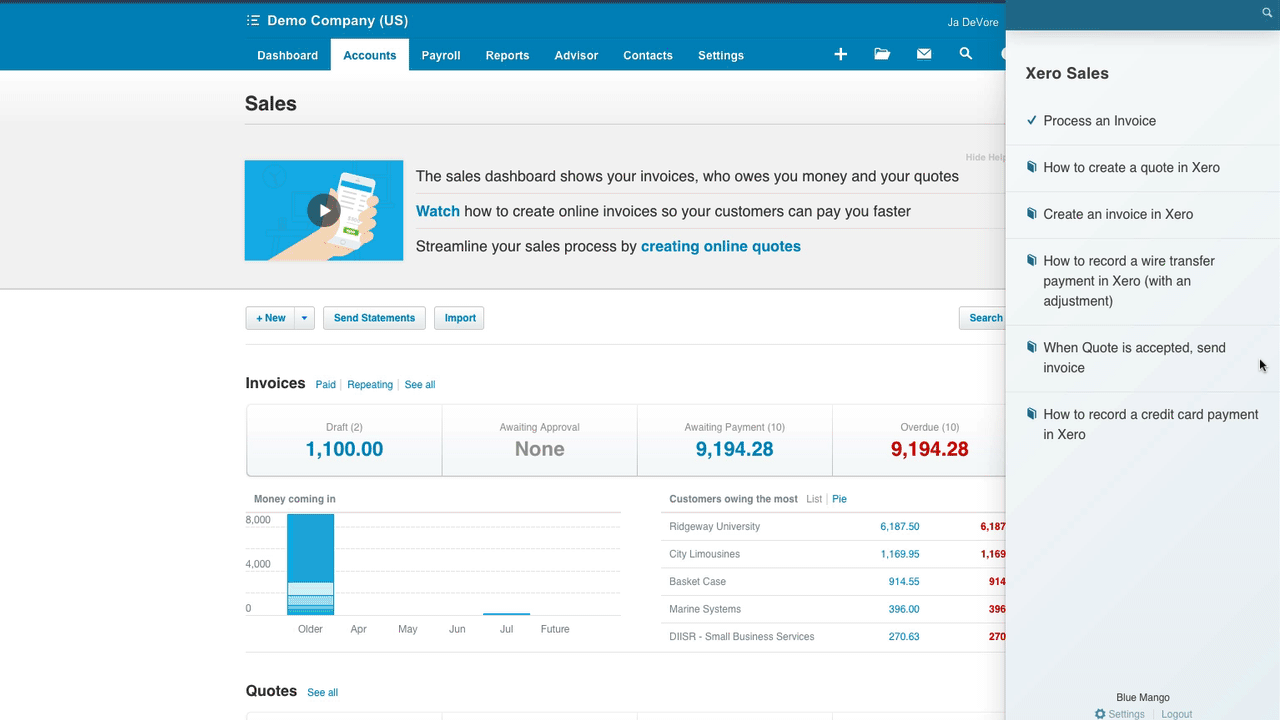Click the Send Statements button
1280x720 pixels.
coord(374,317)
